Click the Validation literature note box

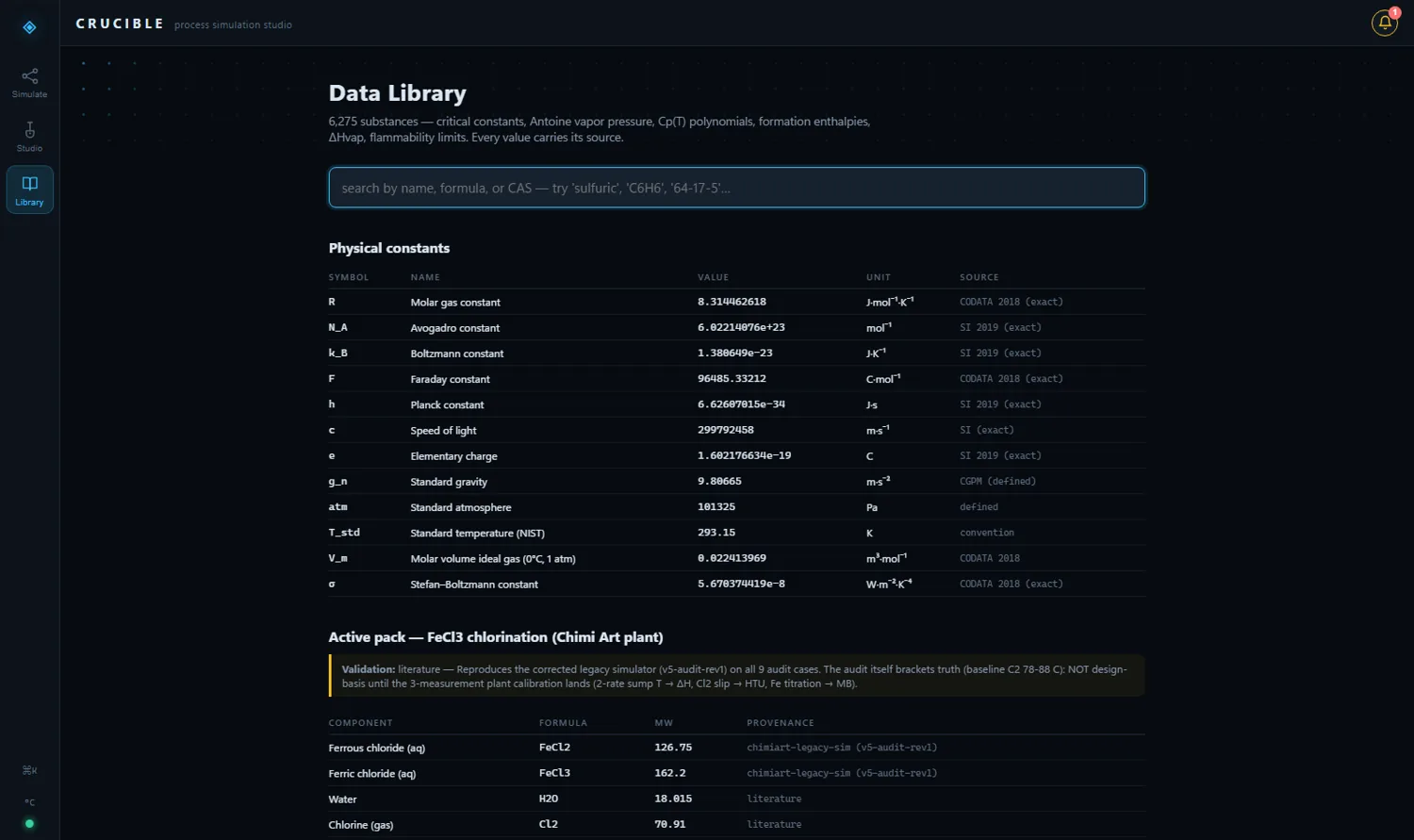click(x=736, y=676)
